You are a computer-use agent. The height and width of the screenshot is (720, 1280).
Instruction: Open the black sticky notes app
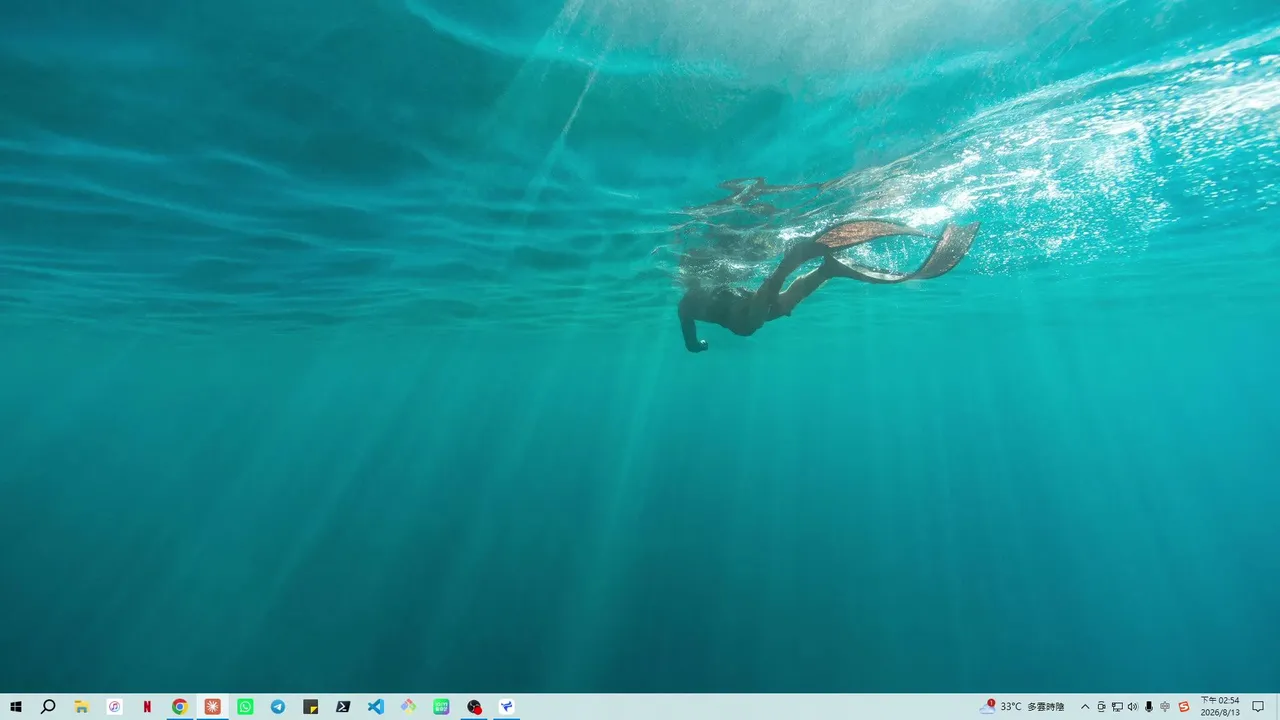coord(310,707)
